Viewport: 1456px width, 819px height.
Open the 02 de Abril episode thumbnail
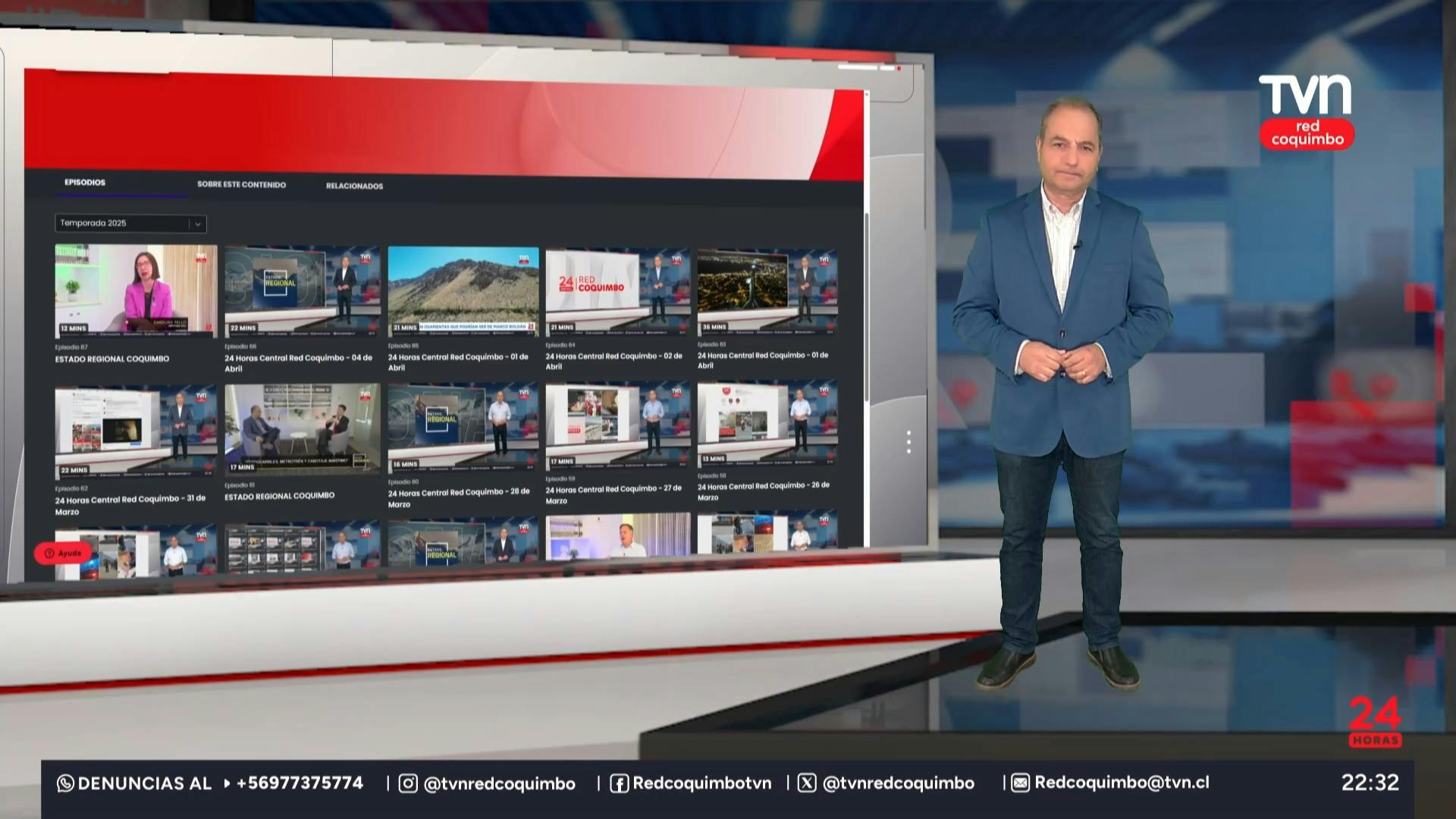click(x=618, y=291)
